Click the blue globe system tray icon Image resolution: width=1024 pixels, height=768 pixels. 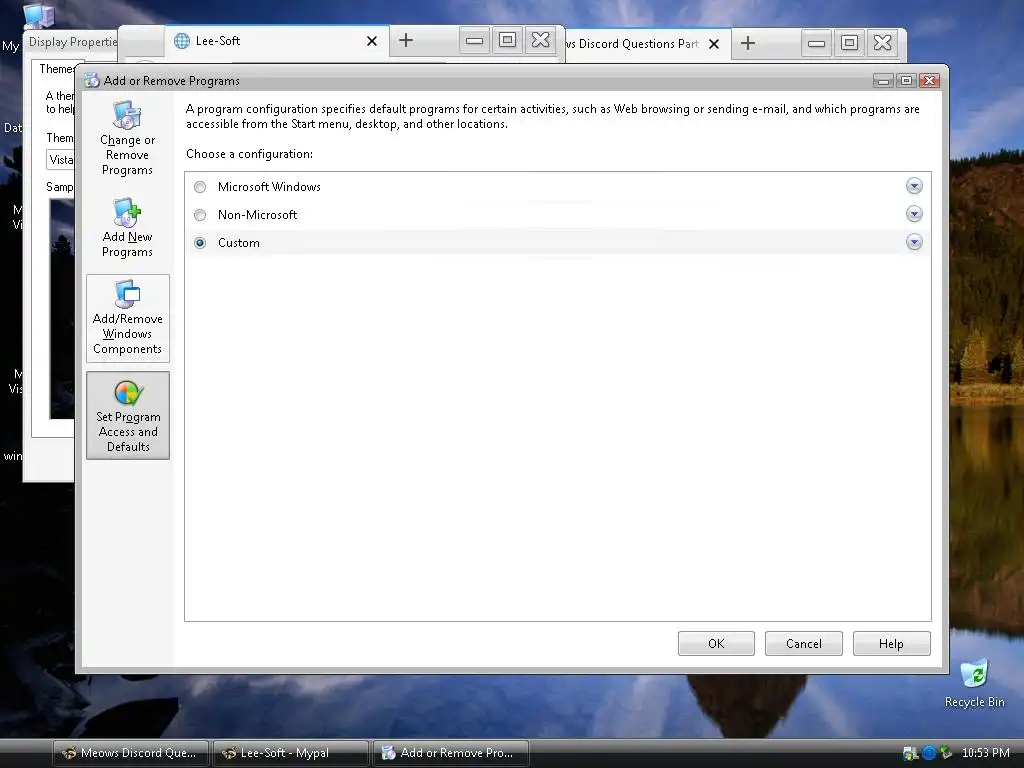click(929, 753)
